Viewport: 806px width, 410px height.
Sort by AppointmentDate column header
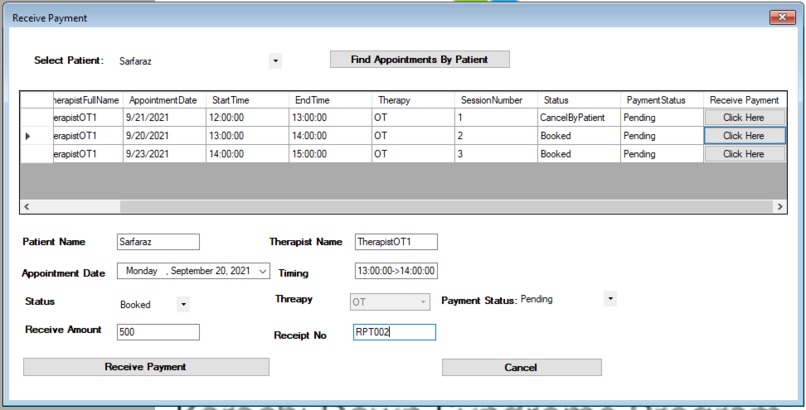(x=164, y=100)
